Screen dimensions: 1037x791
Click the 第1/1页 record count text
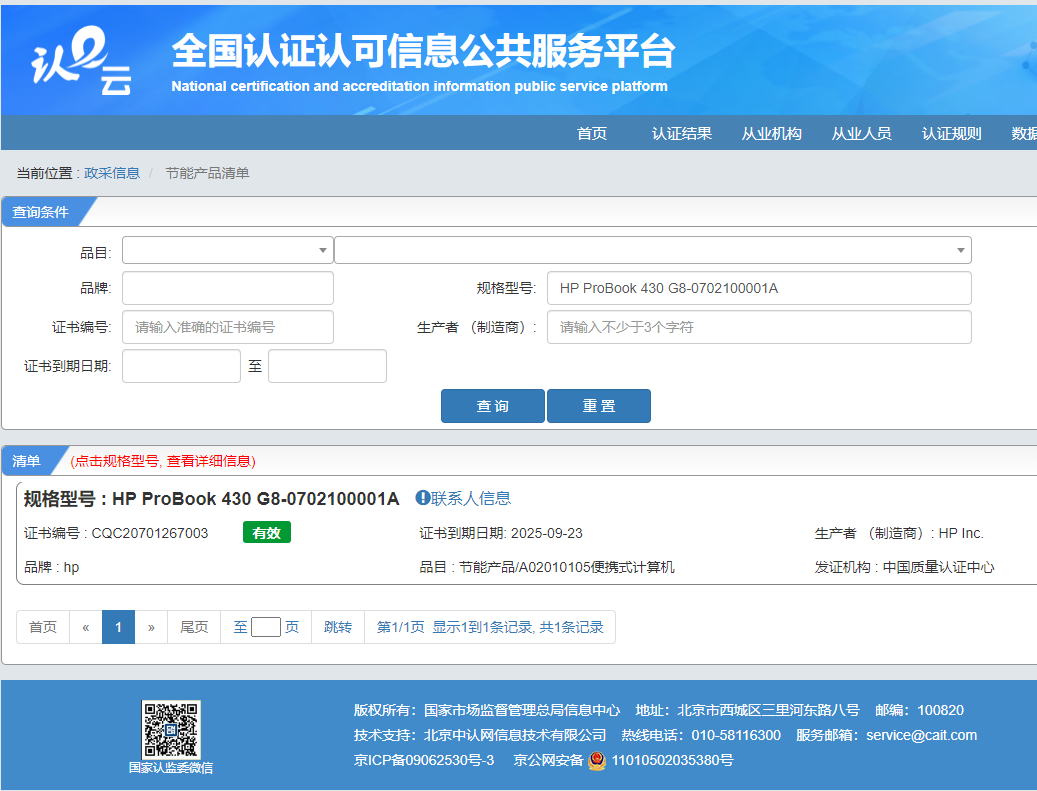[490, 627]
